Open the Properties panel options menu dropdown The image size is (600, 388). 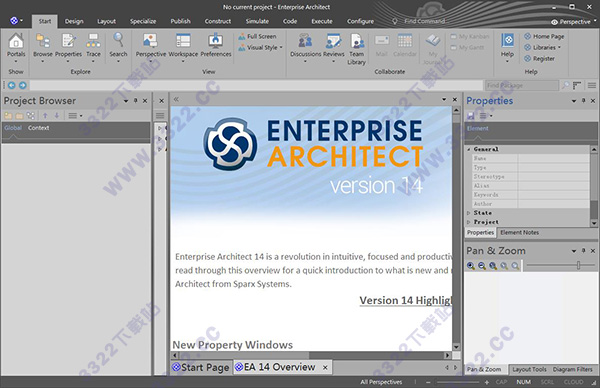pos(486,116)
